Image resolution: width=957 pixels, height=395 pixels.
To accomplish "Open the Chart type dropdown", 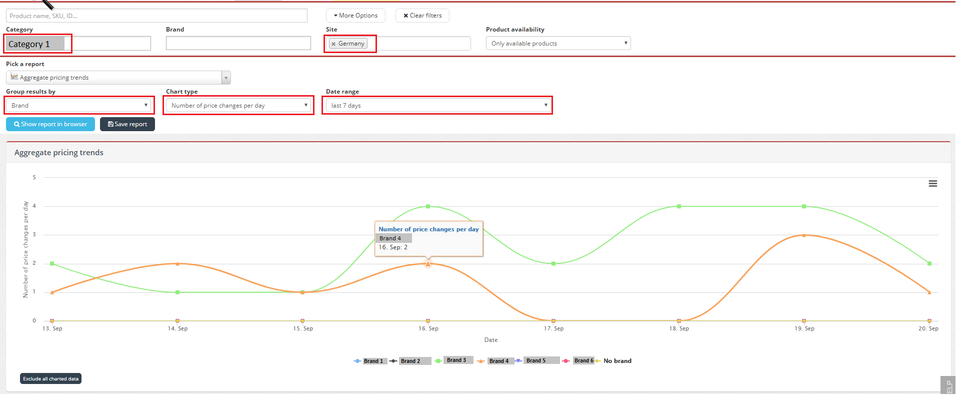I will coord(239,106).
